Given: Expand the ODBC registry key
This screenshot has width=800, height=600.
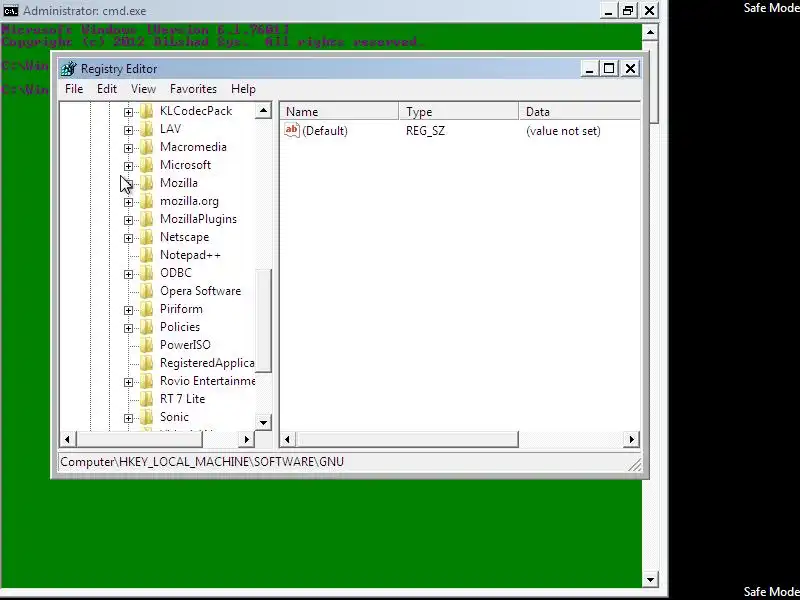Looking at the screenshot, I should pyautogui.click(x=128, y=274).
